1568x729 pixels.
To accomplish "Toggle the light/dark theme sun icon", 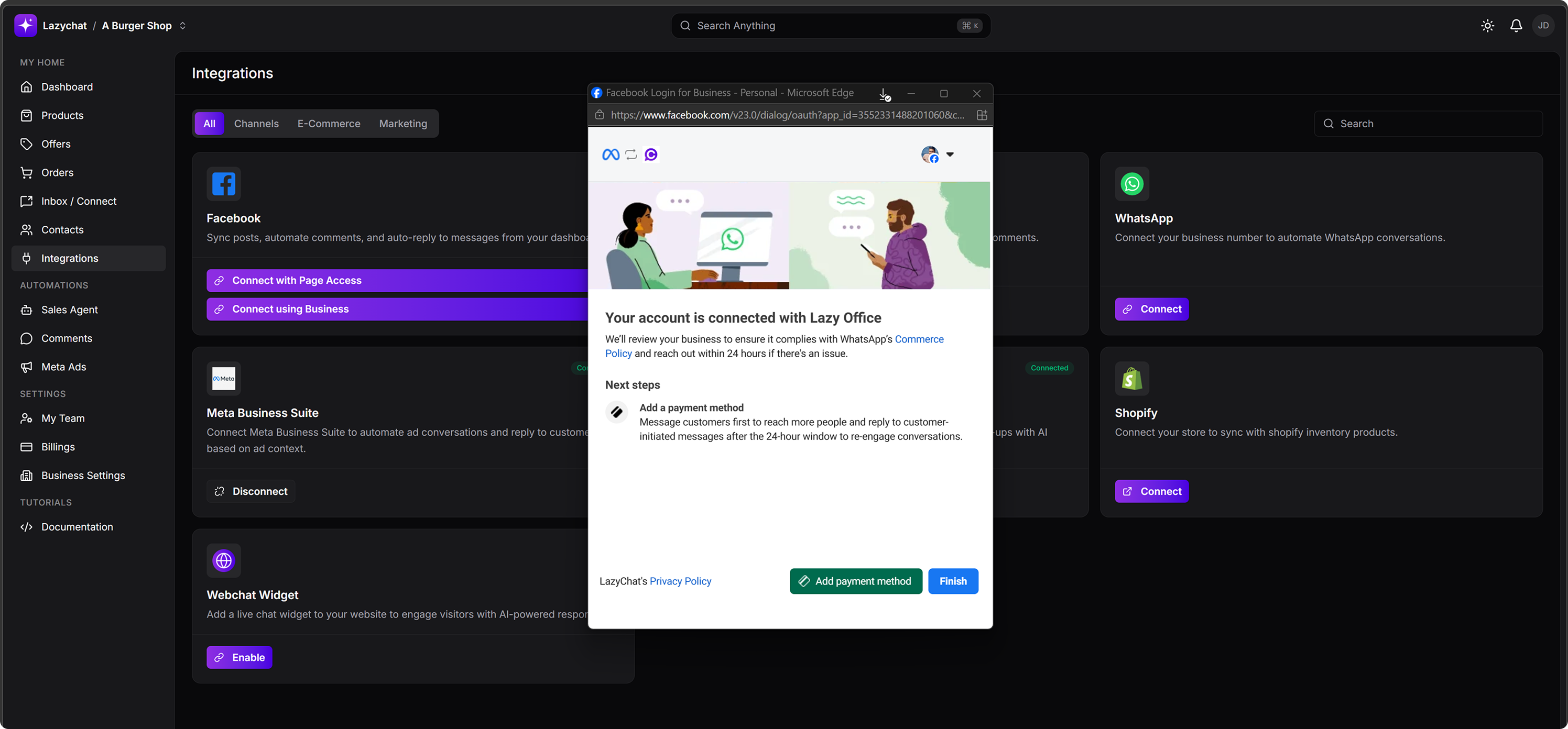I will pos(1487,26).
